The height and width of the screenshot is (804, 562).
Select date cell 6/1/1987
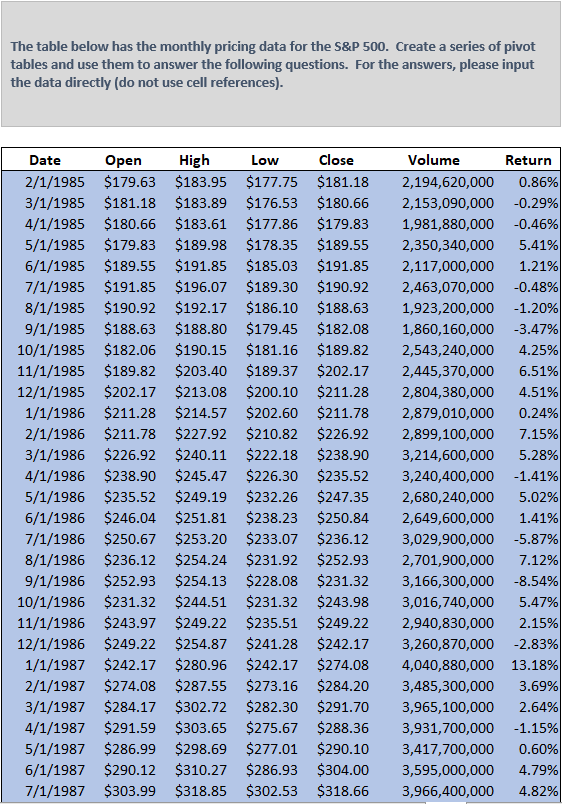(55, 771)
